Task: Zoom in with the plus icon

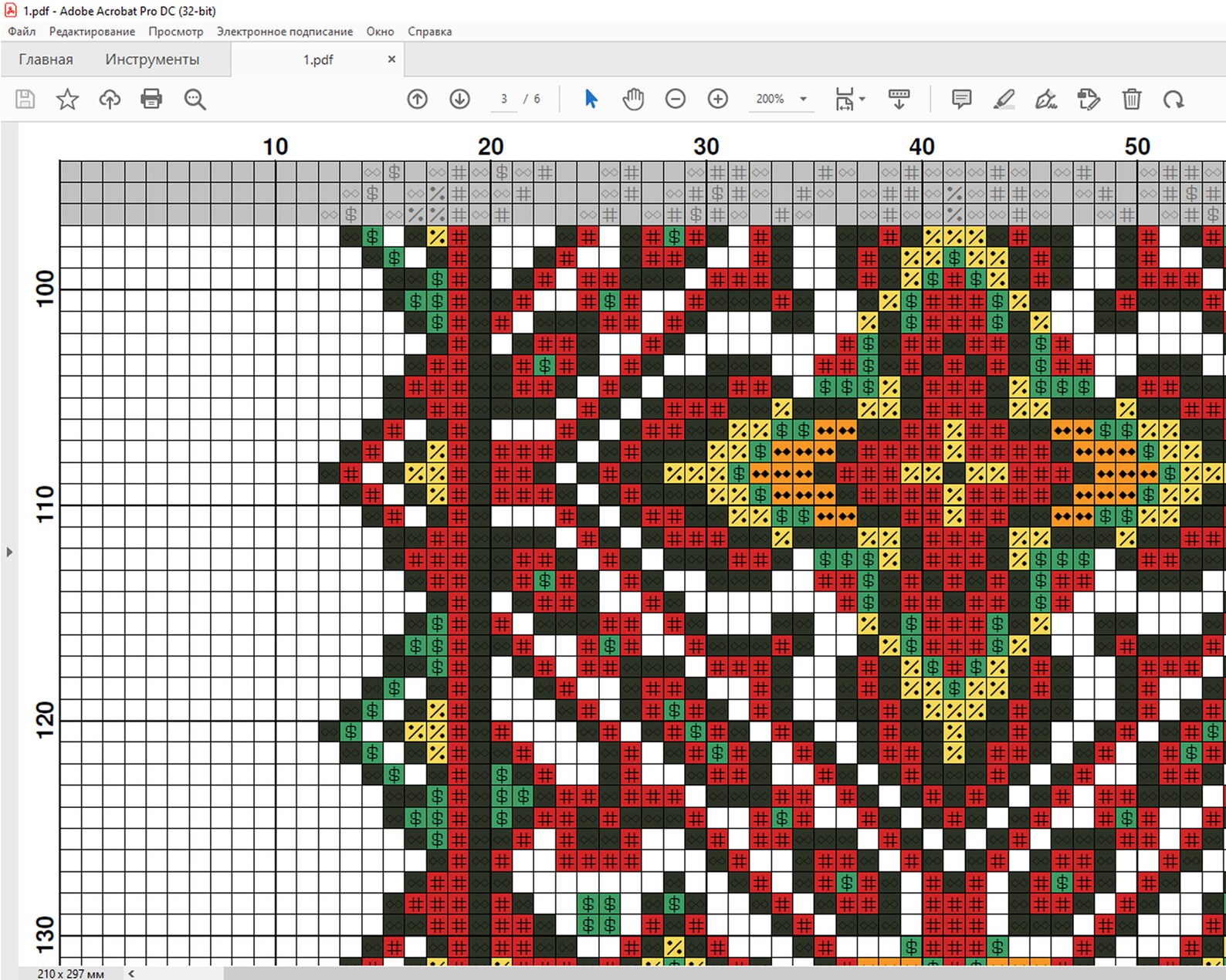Action: pos(718,99)
